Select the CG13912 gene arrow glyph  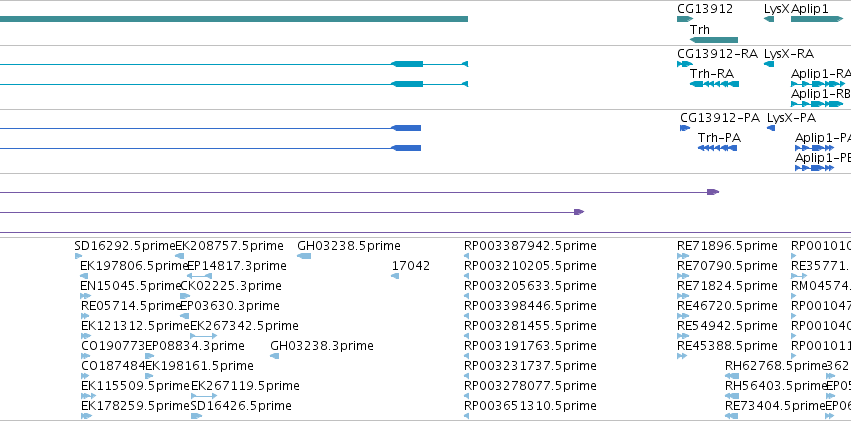pyautogui.click(x=685, y=19)
